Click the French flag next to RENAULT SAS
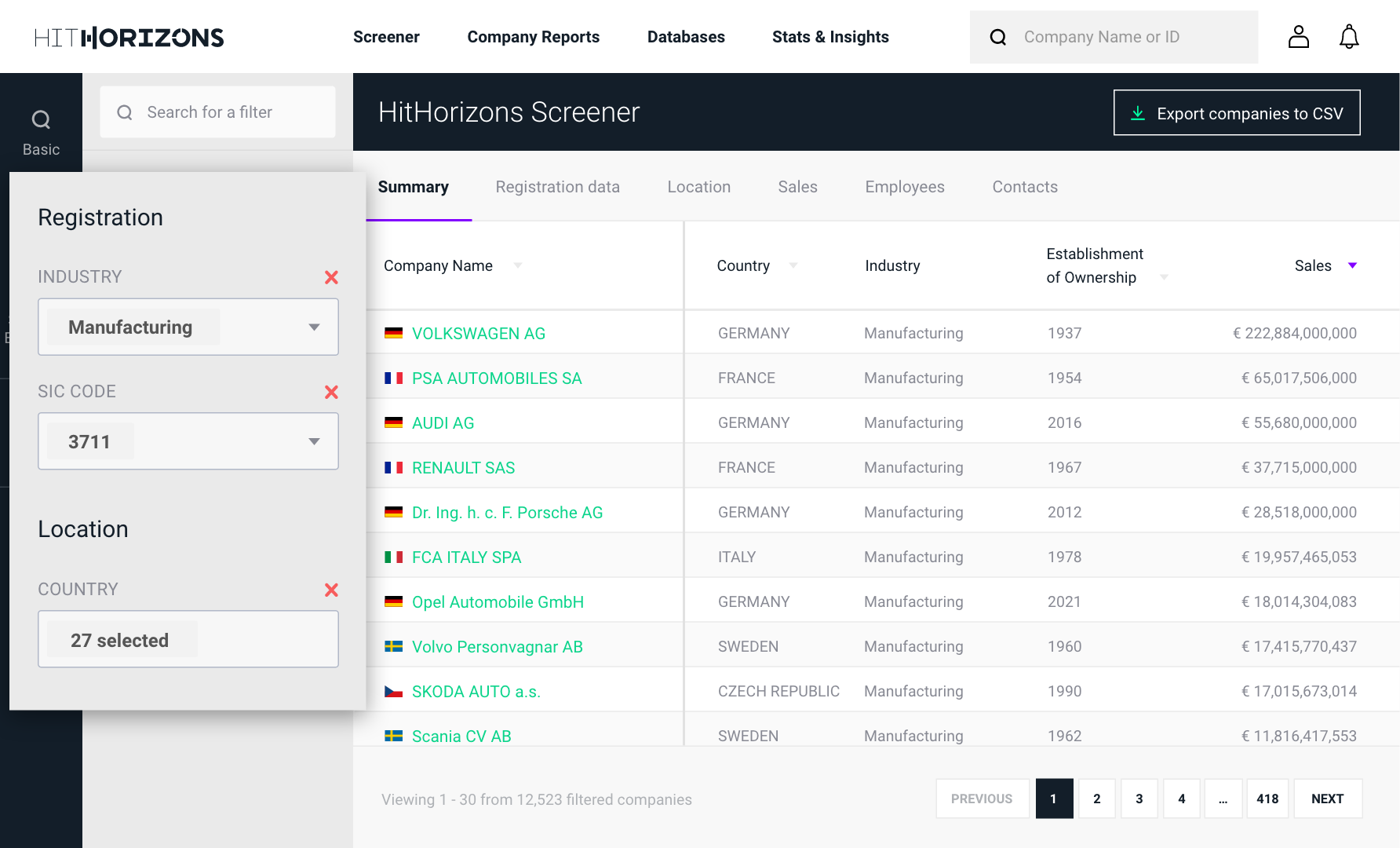Viewport: 1400px width, 848px height. (x=393, y=467)
